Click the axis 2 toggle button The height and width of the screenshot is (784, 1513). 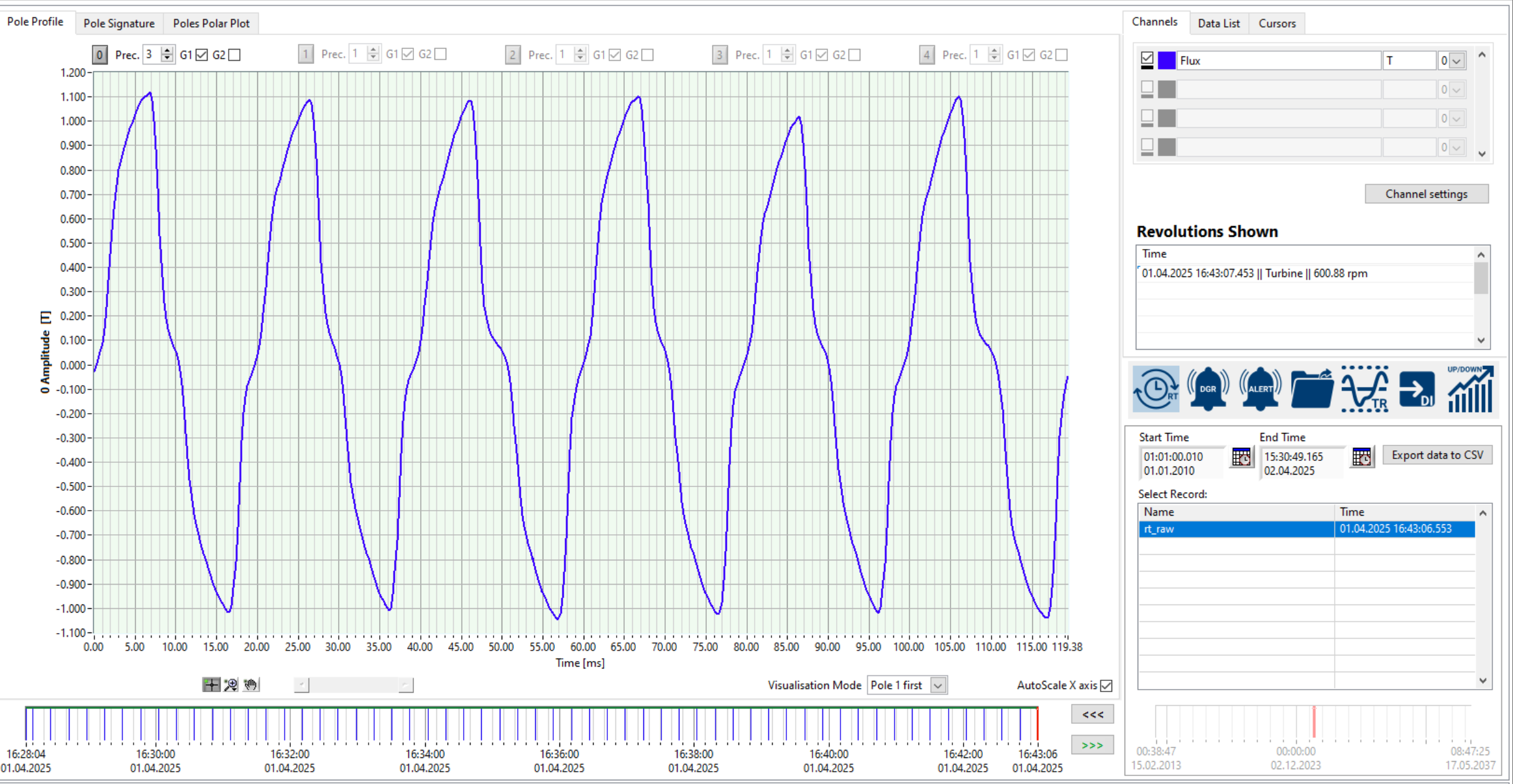pyautogui.click(x=512, y=55)
